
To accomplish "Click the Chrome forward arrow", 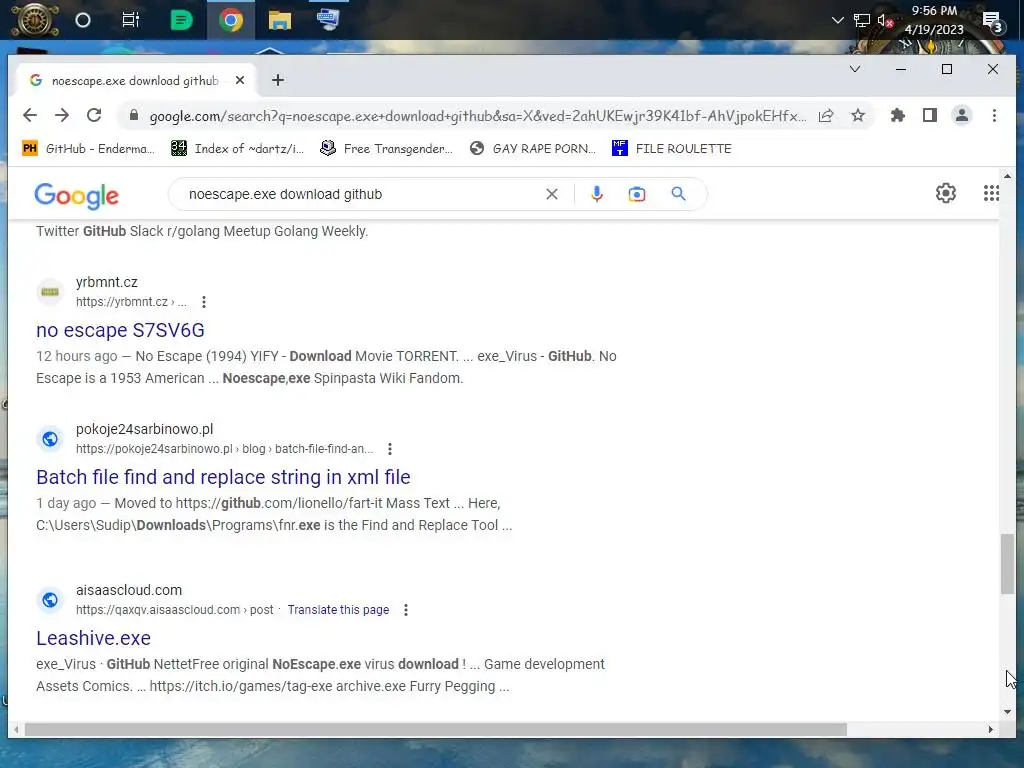I will [62, 116].
